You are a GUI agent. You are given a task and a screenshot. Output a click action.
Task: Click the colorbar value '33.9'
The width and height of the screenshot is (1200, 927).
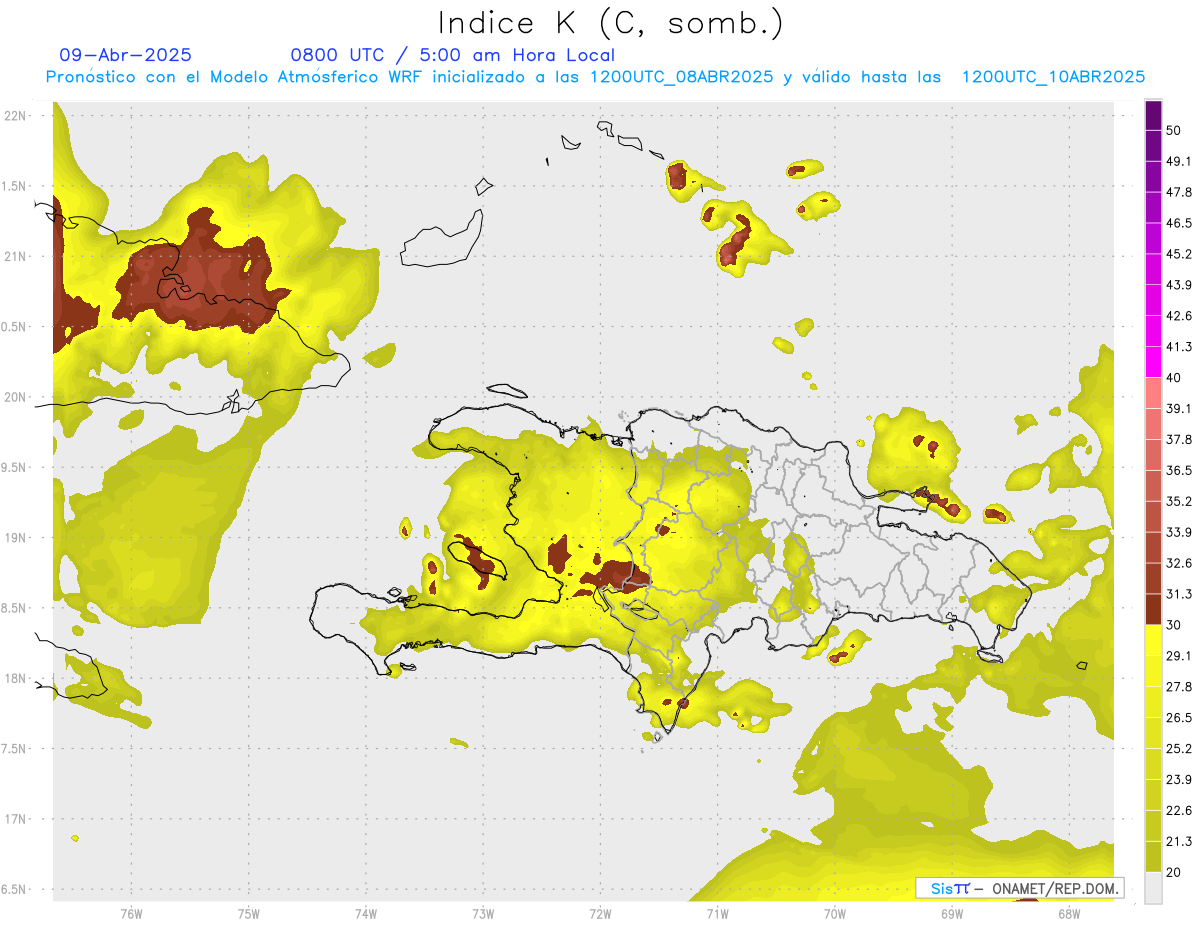click(x=1179, y=532)
